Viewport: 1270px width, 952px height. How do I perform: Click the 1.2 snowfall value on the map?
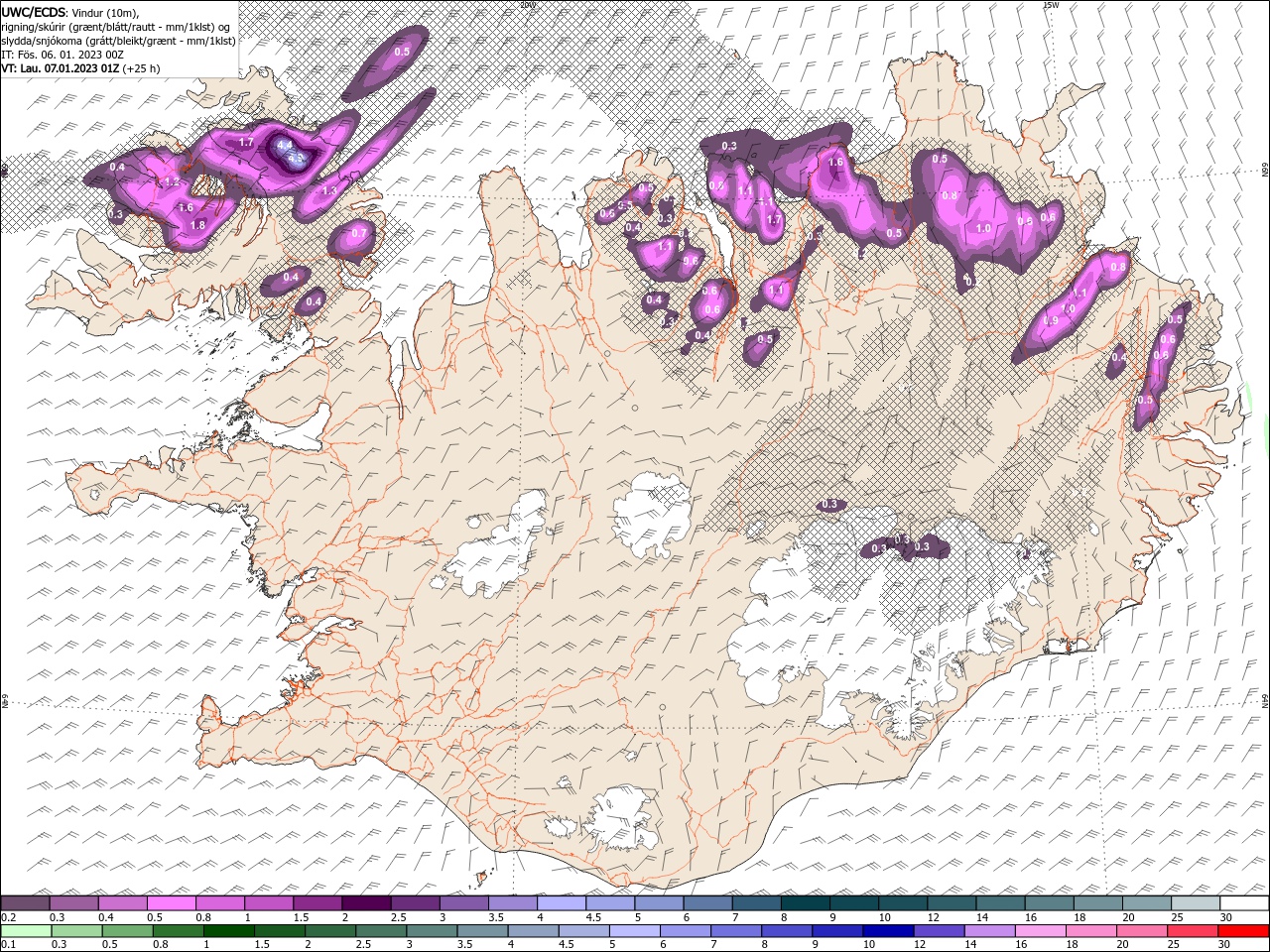coord(172,182)
